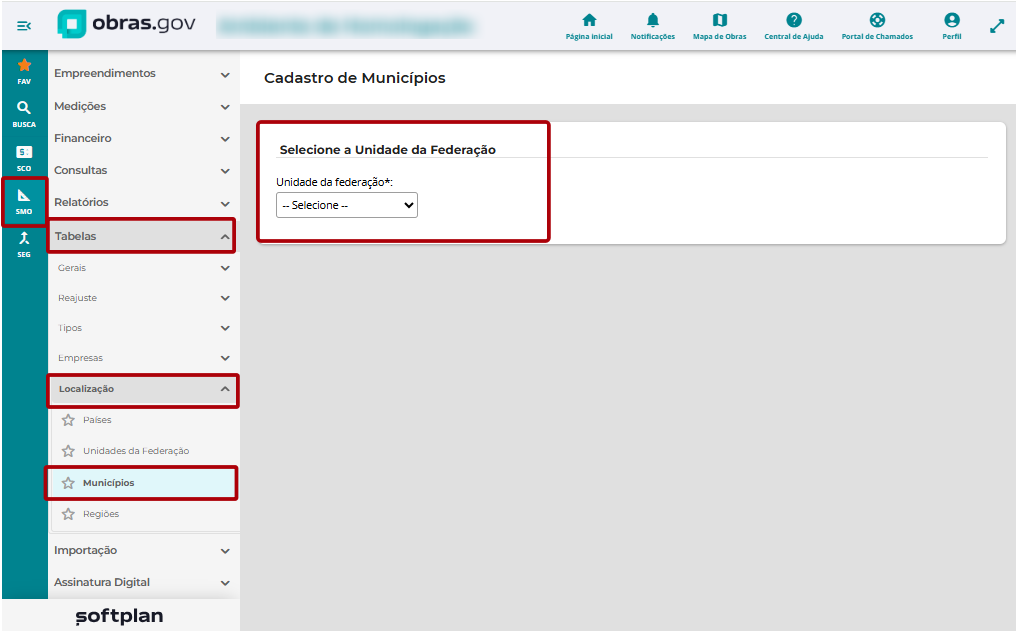Click the Unidade da federação* label
The height and width of the screenshot is (631, 1016).
334,182
